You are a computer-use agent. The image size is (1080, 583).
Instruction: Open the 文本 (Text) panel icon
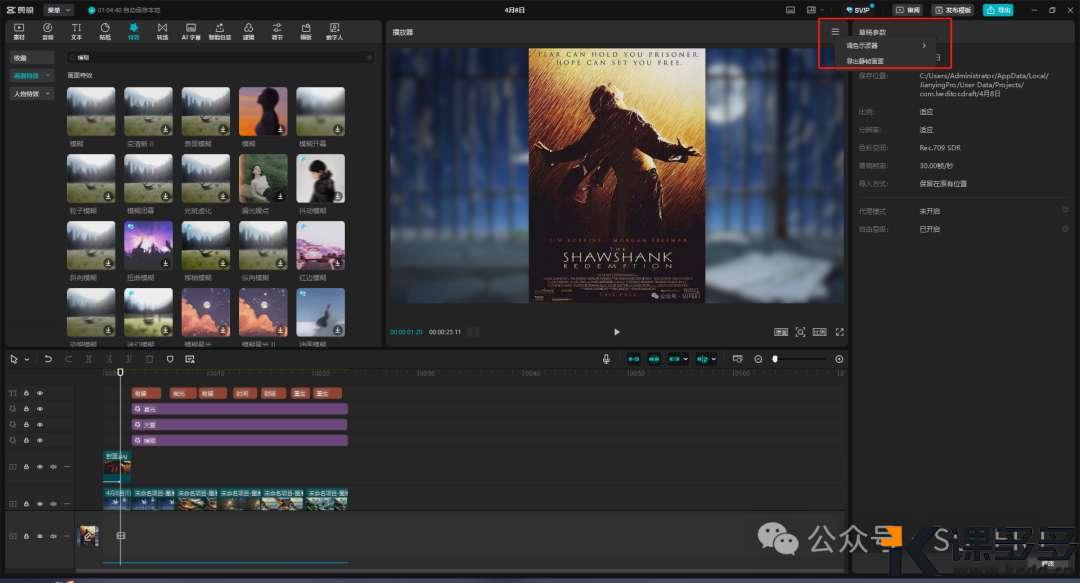(76, 30)
